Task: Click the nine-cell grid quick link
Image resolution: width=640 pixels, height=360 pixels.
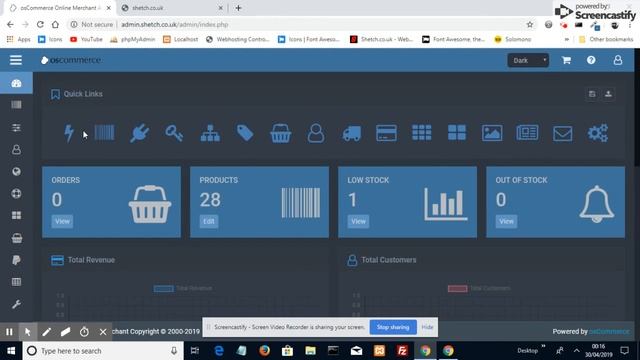Action: pos(422,133)
